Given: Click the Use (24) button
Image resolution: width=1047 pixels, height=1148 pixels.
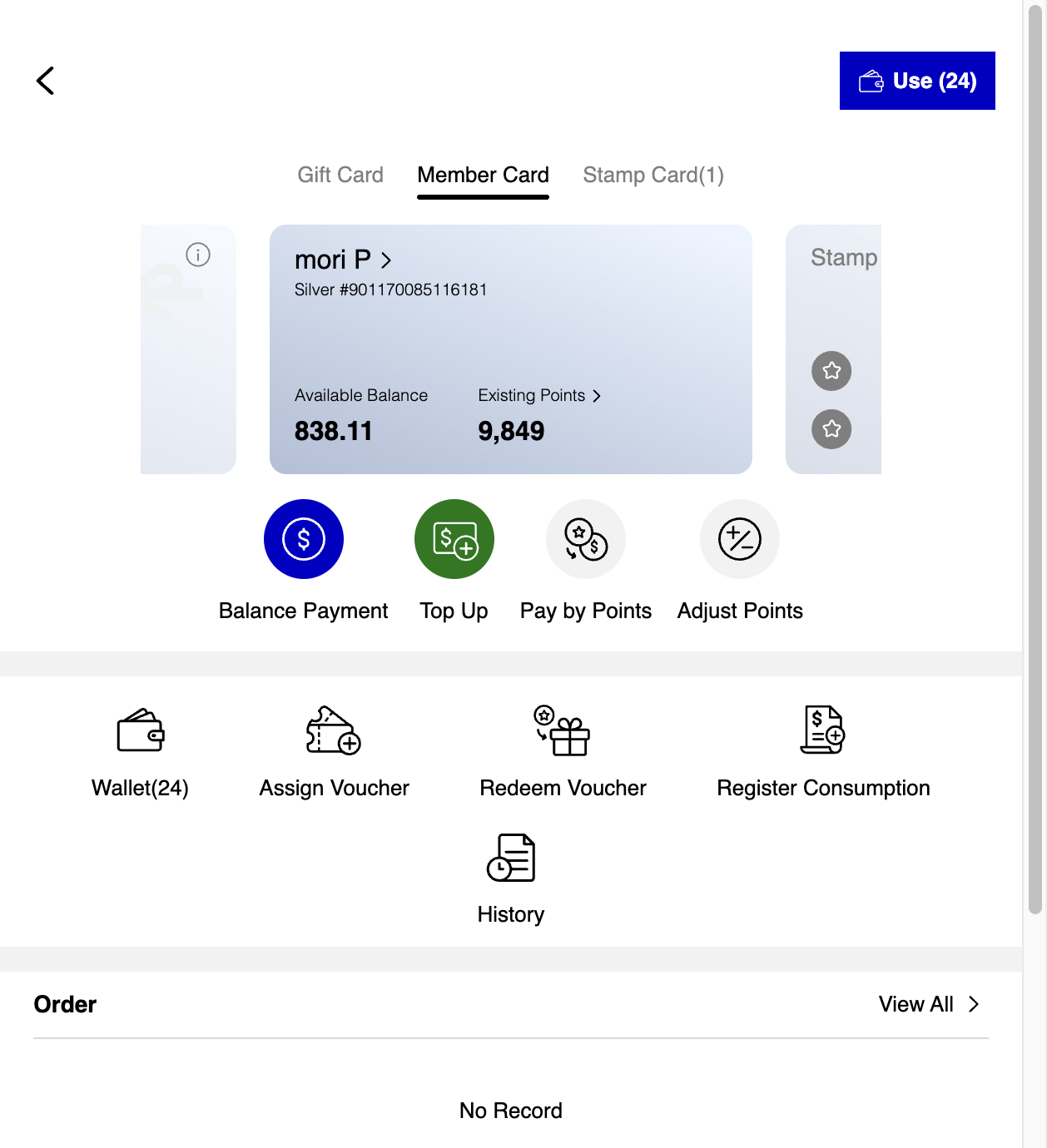Looking at the screenshot, I should pyautogui.click(x=917, y=81).
